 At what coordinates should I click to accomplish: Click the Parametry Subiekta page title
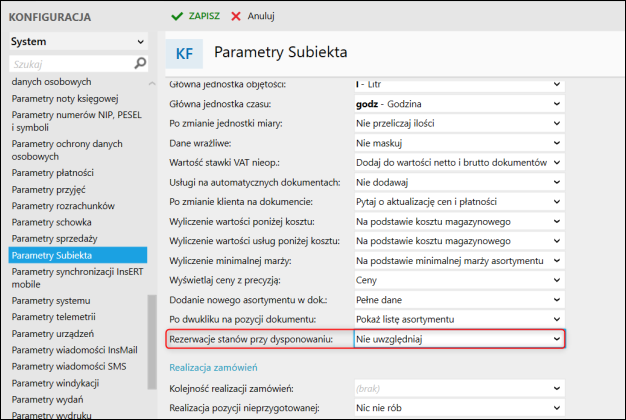[x=281, y=52]
